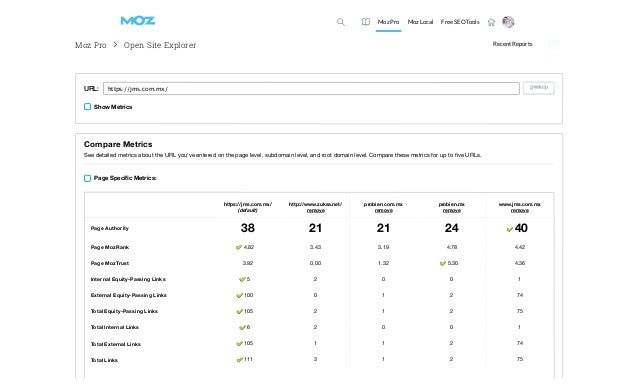
Task: Click Page Authority value 24
Action: (451, 228)
